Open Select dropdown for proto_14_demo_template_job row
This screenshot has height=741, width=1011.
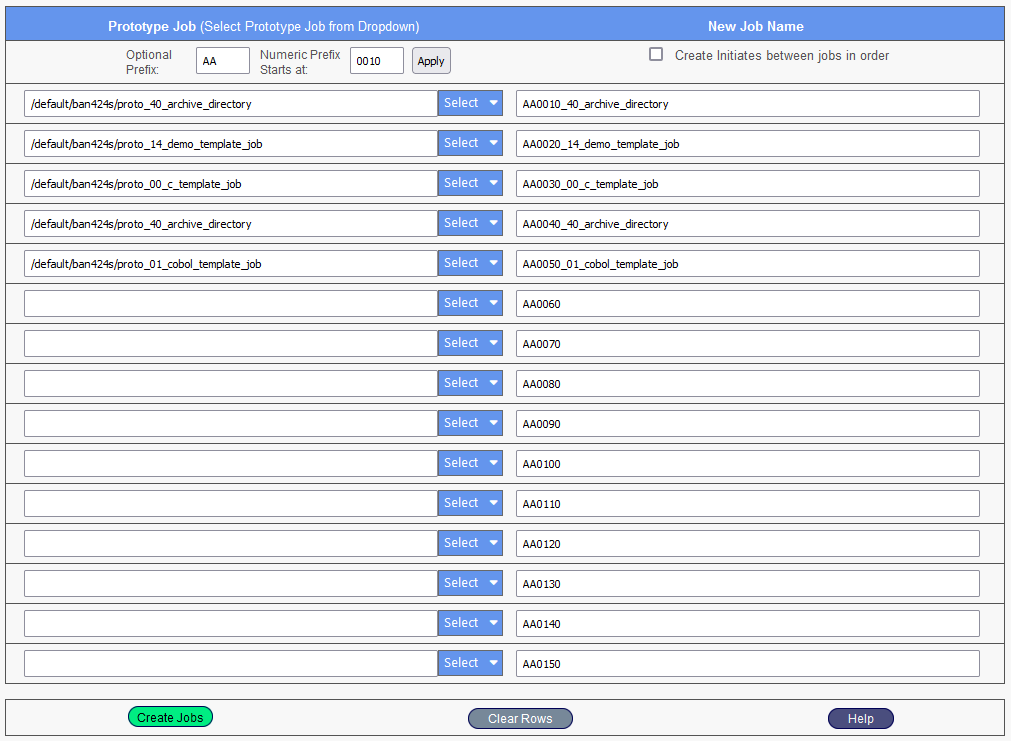point(470,143)
